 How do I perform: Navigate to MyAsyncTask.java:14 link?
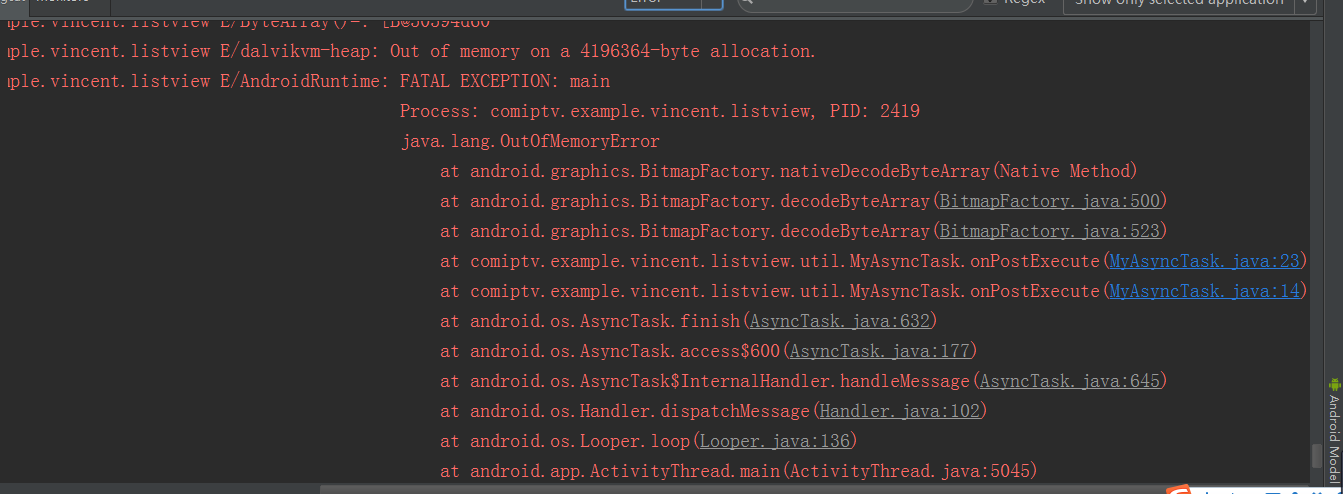tap(1204, 291)
